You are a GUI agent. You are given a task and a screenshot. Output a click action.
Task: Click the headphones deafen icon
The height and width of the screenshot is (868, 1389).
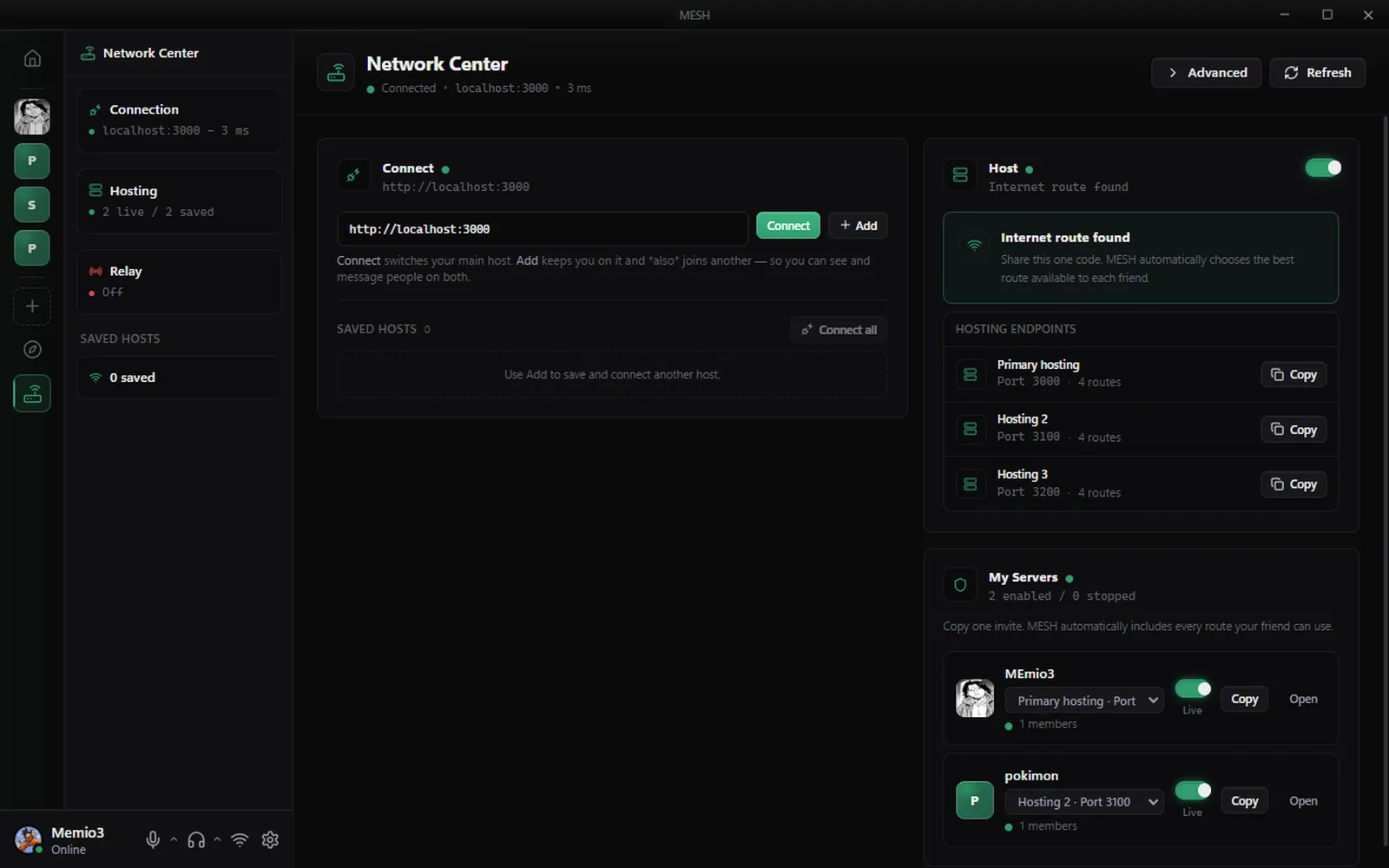(x=196, y=839)
